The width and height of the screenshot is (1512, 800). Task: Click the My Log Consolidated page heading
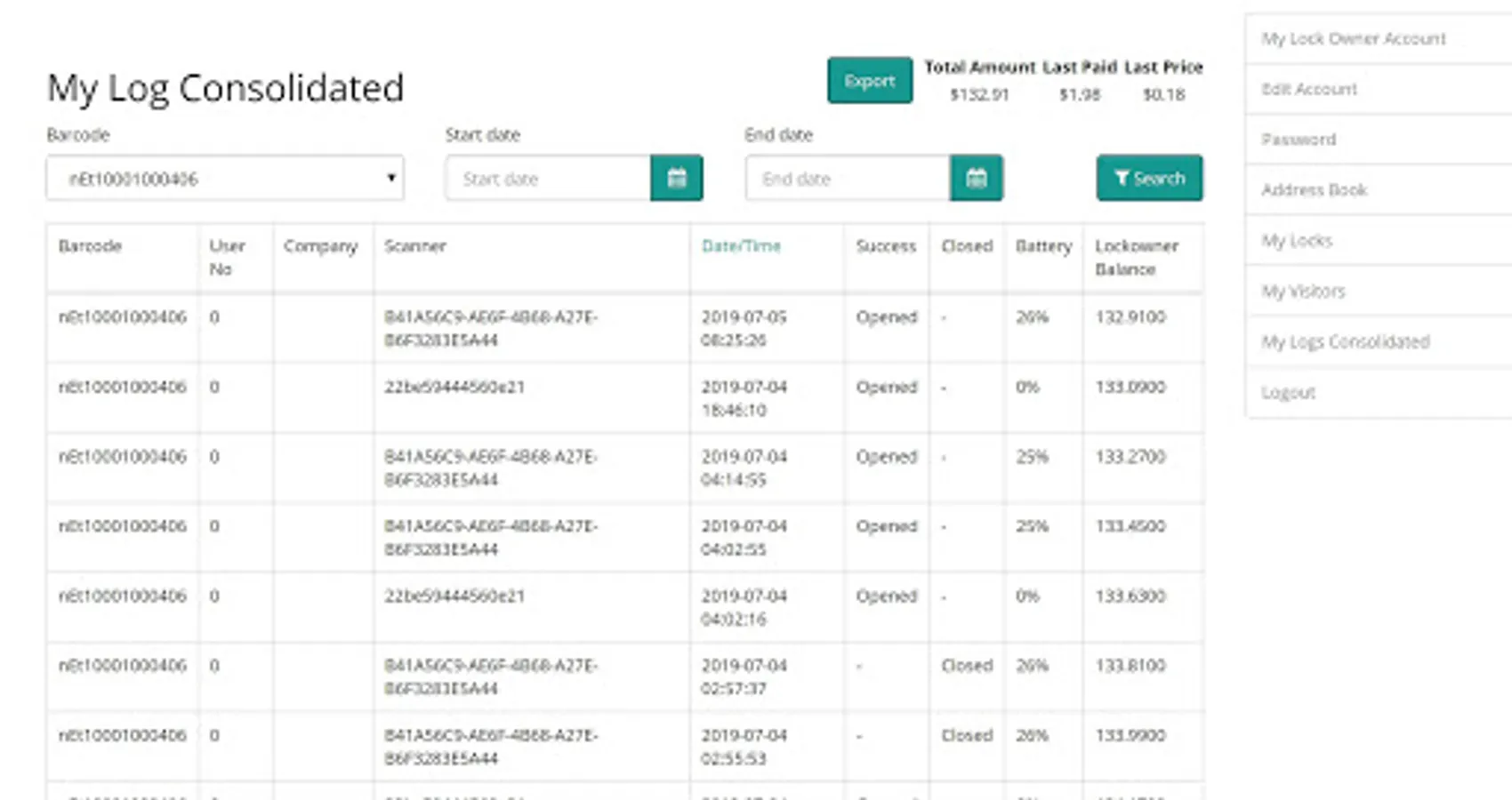[226, 88]
